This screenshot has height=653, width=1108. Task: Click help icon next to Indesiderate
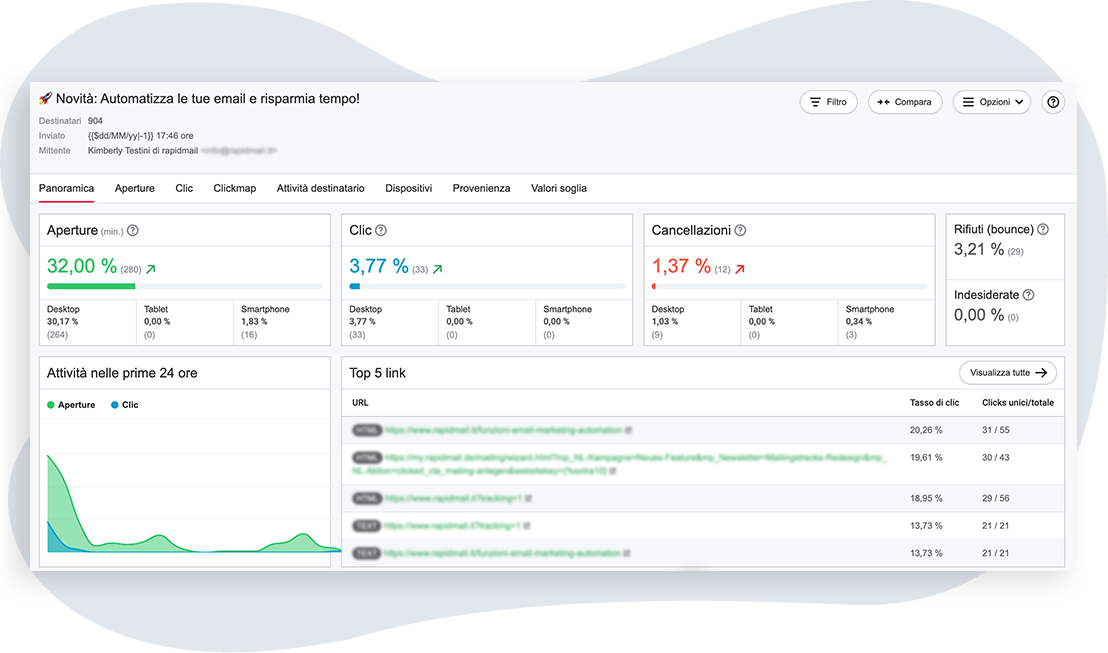pos(1028,295)
